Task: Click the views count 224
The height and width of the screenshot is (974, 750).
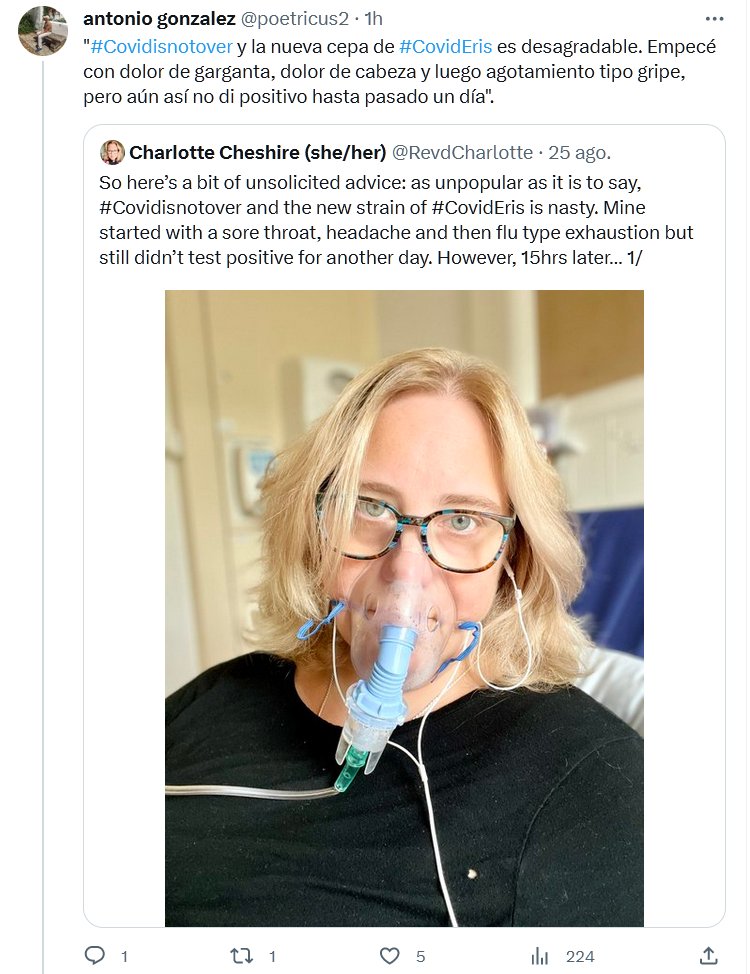Action: click(x=579, y=956)
